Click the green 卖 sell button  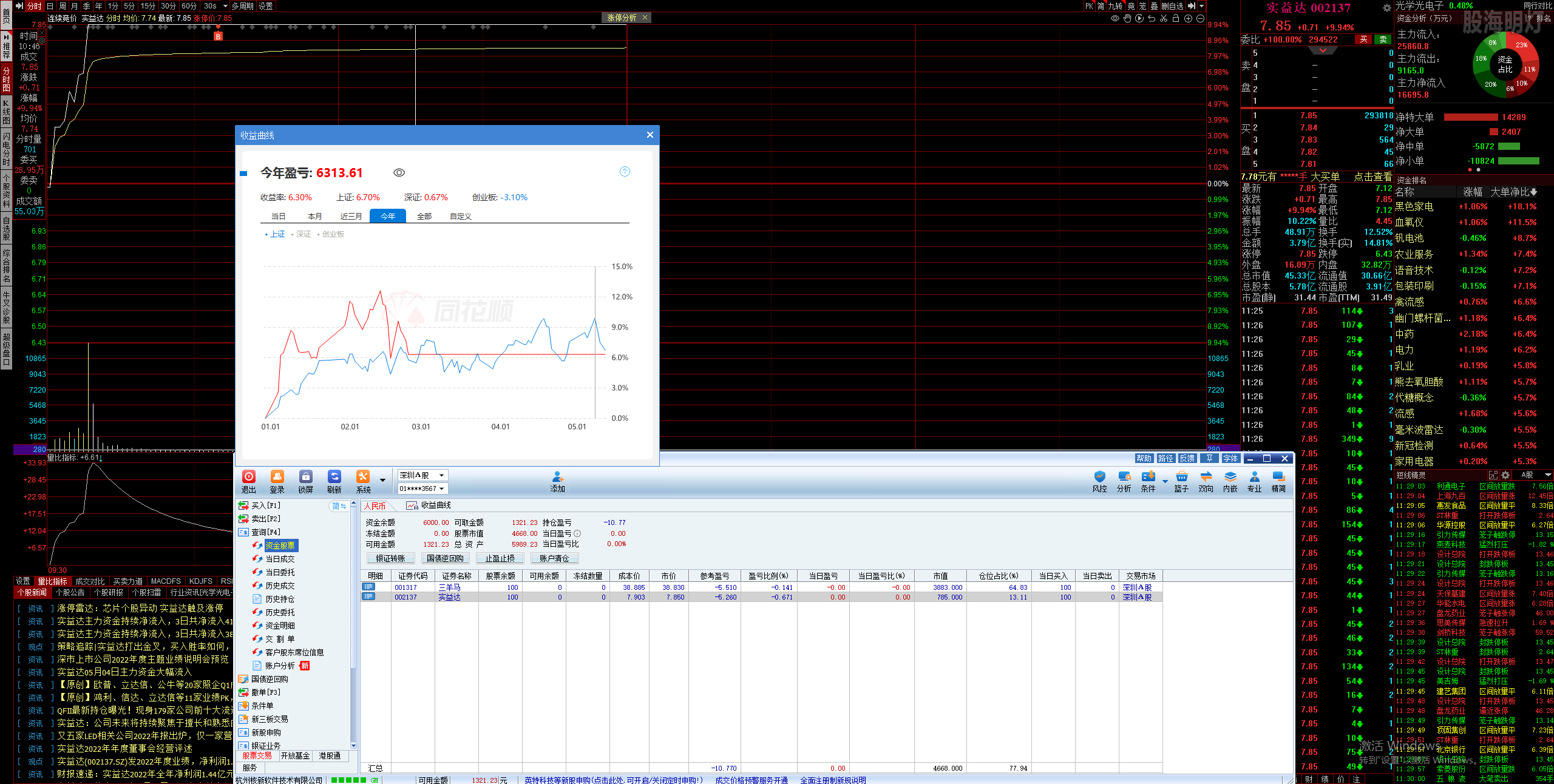tap(1383, 39)
